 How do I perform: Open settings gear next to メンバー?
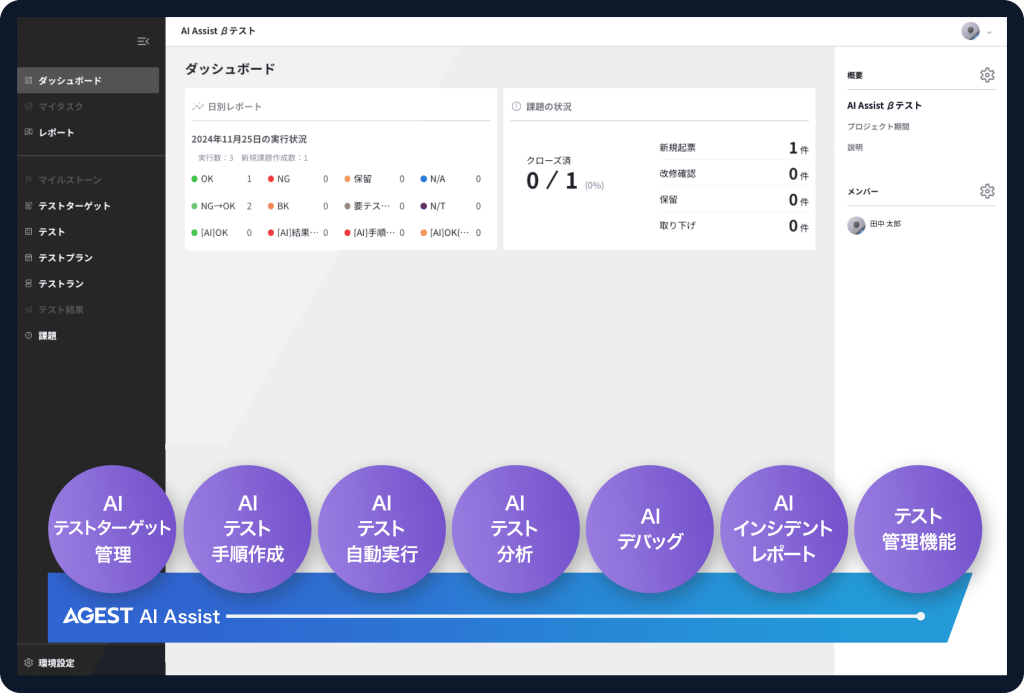click(987, 191)
